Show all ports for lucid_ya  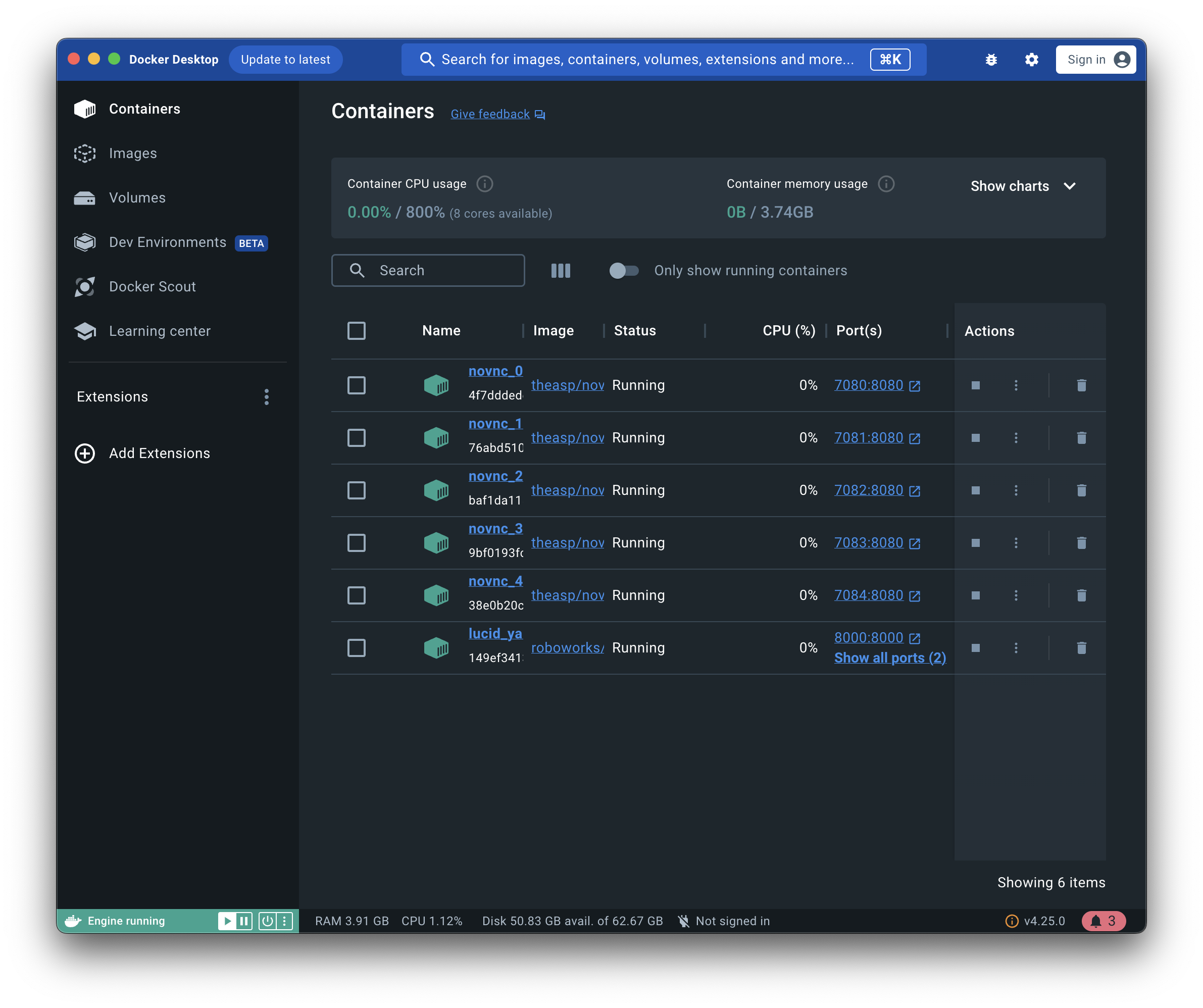pyautogui.click(x=890, y=658)
